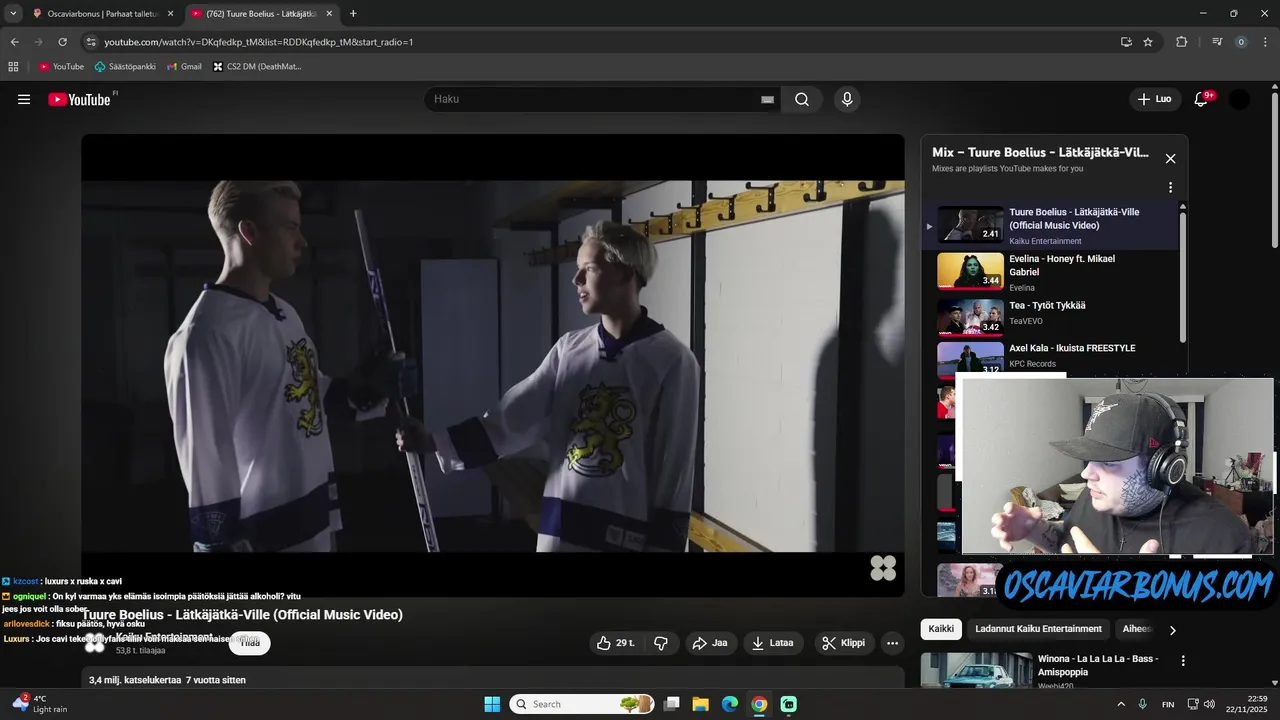Click the Luo create button
Viewport: 1280px width, 720px height.
(1154, 99)
